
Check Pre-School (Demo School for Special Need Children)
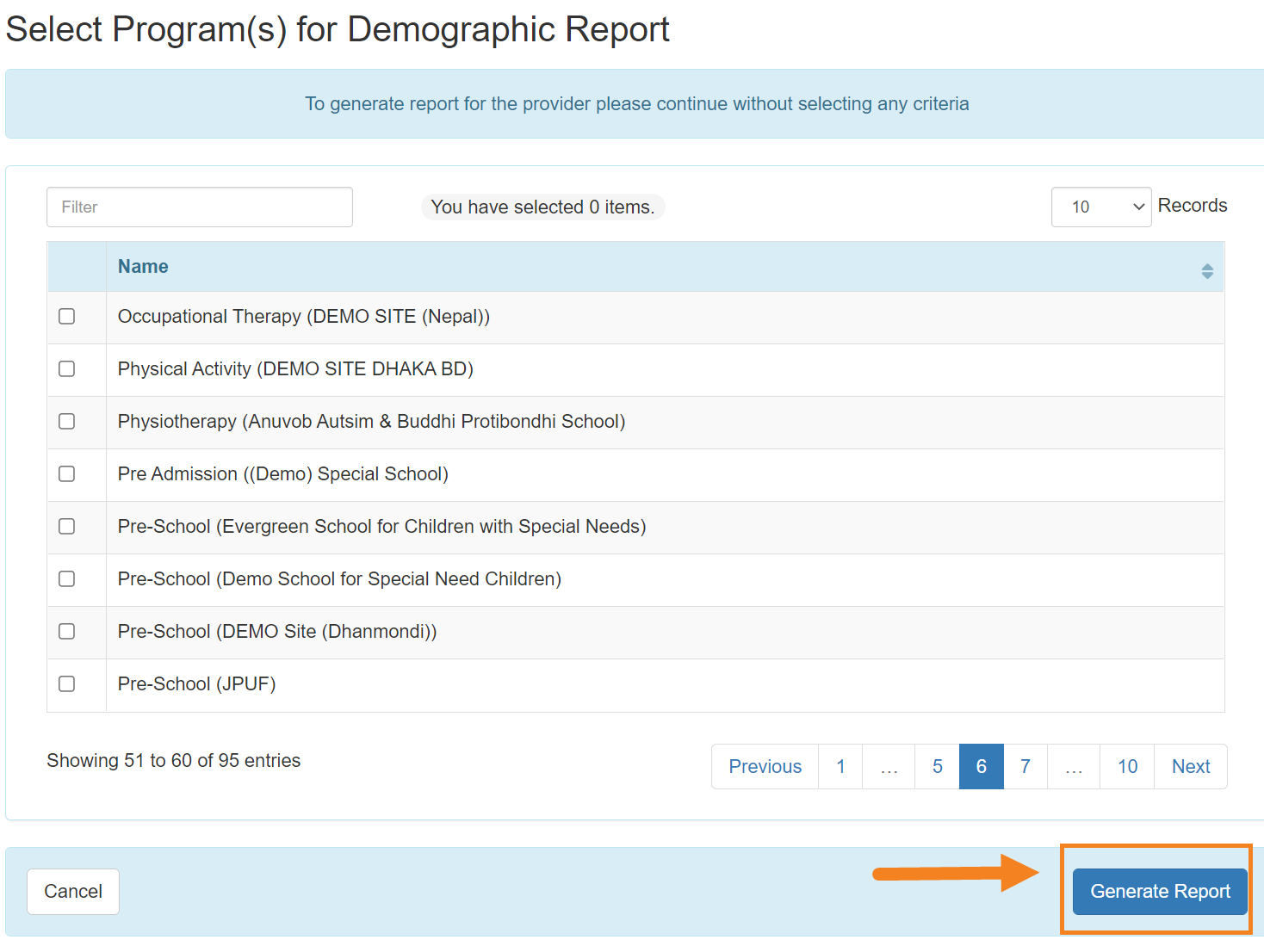click(x=66, y=579)
